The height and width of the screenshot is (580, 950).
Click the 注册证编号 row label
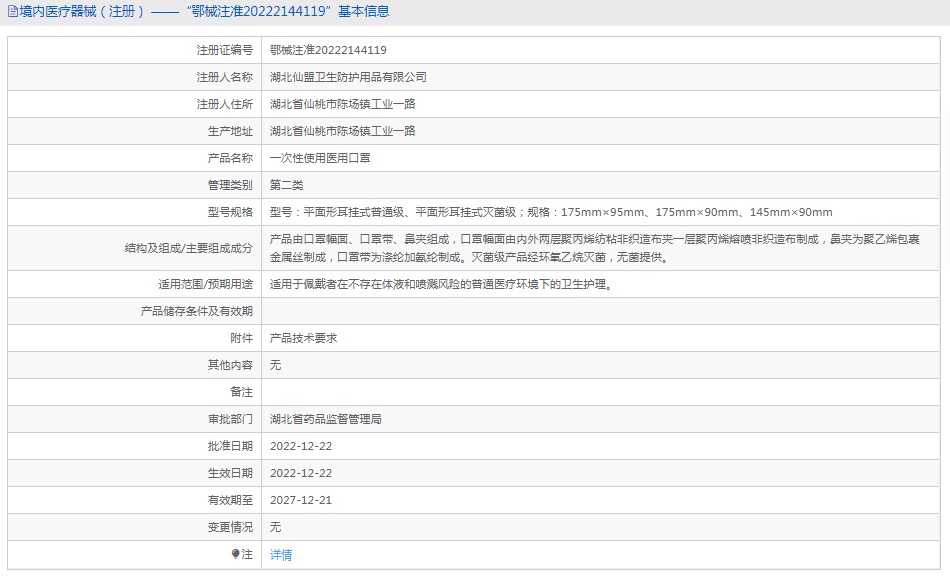(x=224, y=50)
